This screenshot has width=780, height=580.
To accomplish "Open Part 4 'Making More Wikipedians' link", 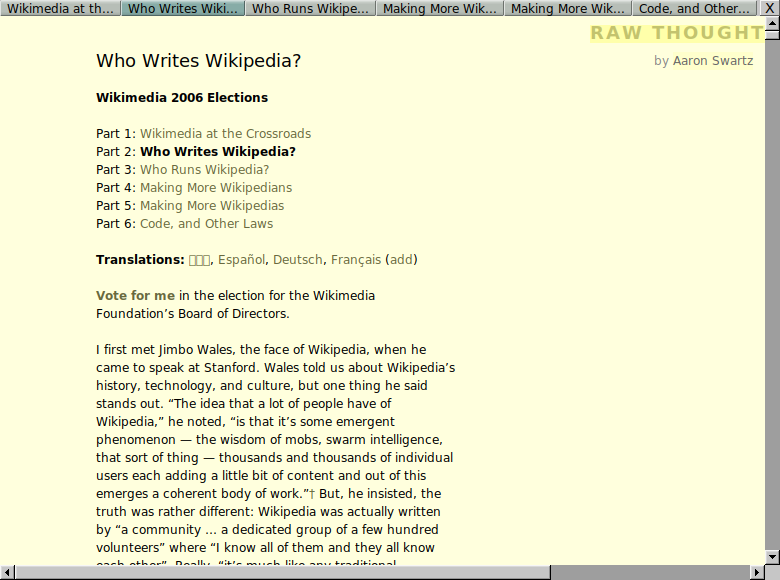I will point(216,188).
